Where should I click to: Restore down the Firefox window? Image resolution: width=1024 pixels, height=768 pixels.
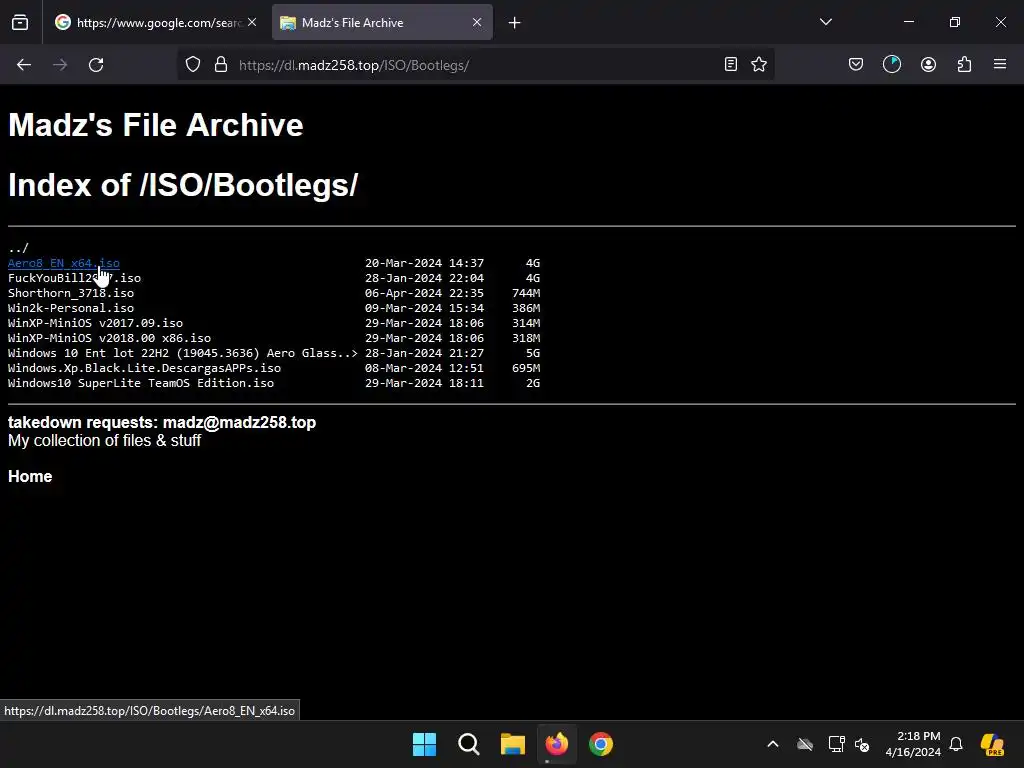955,22
